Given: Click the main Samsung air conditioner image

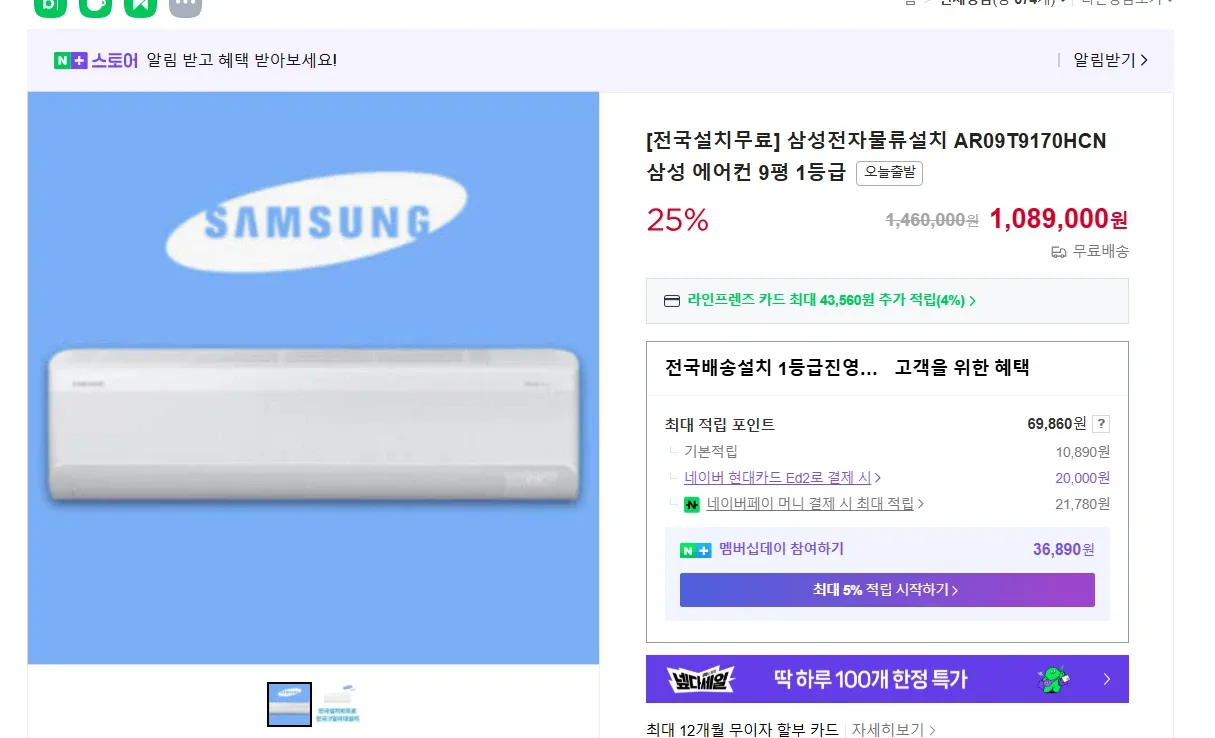Looking at the screenshot, I should 313,378.
